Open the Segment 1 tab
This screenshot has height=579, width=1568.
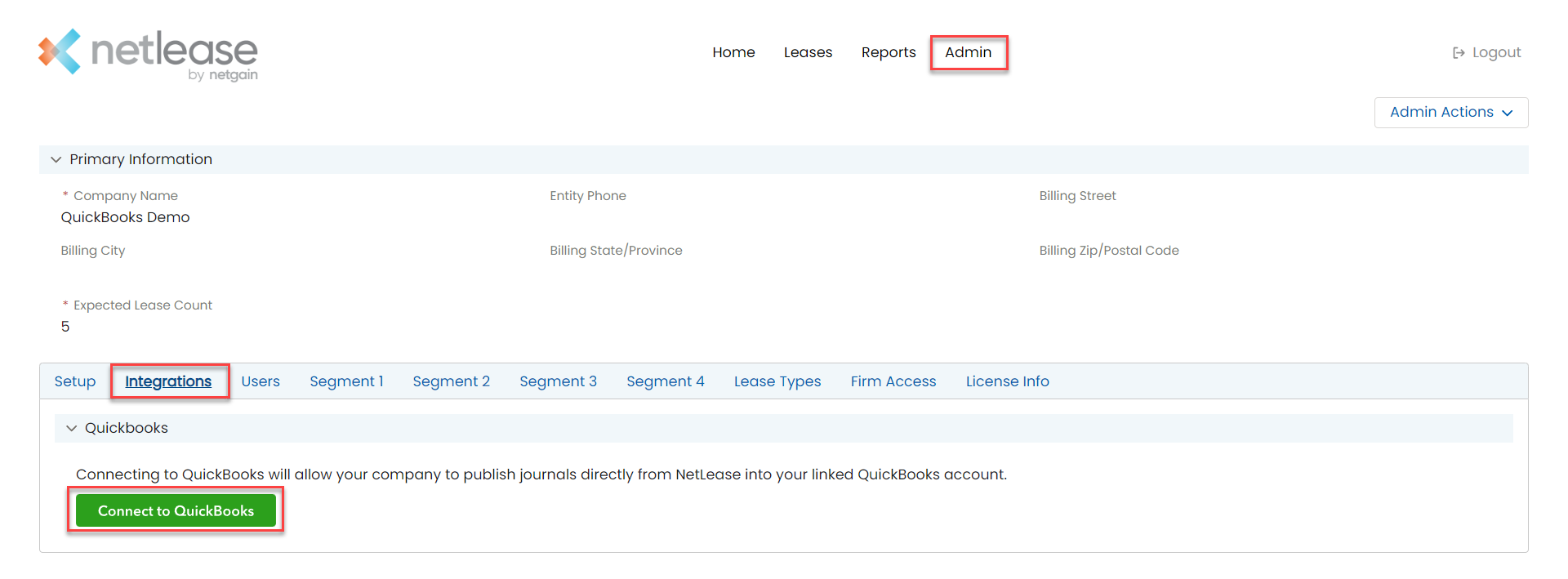point(346,381)
